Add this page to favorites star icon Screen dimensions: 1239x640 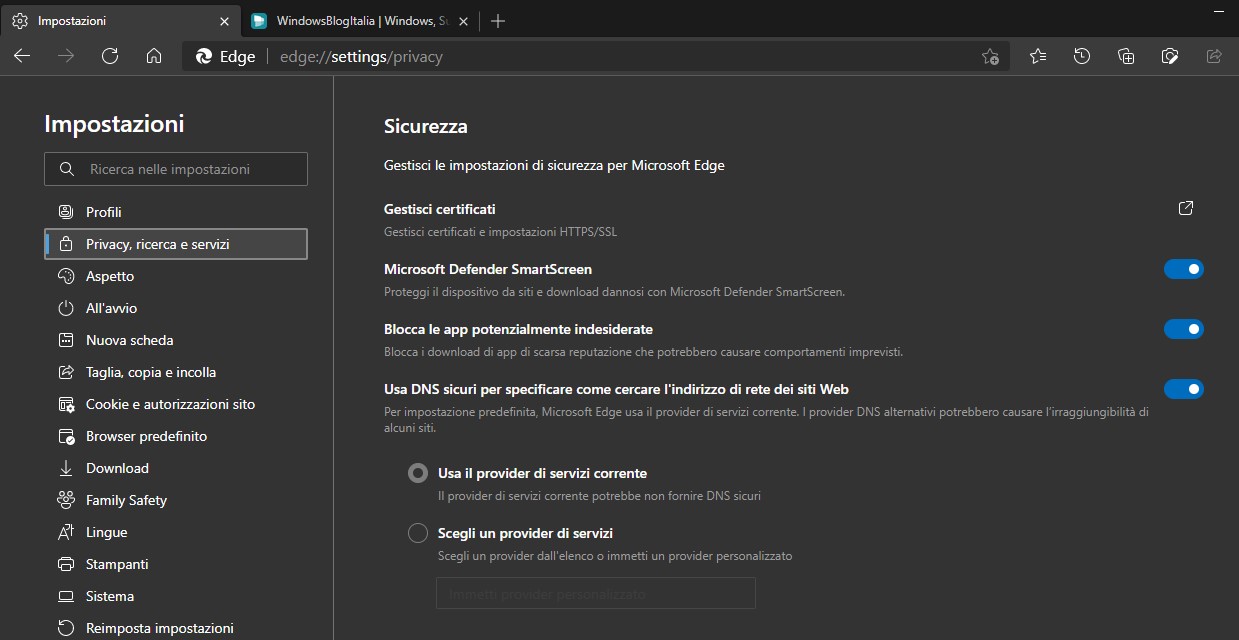[990, 56]
